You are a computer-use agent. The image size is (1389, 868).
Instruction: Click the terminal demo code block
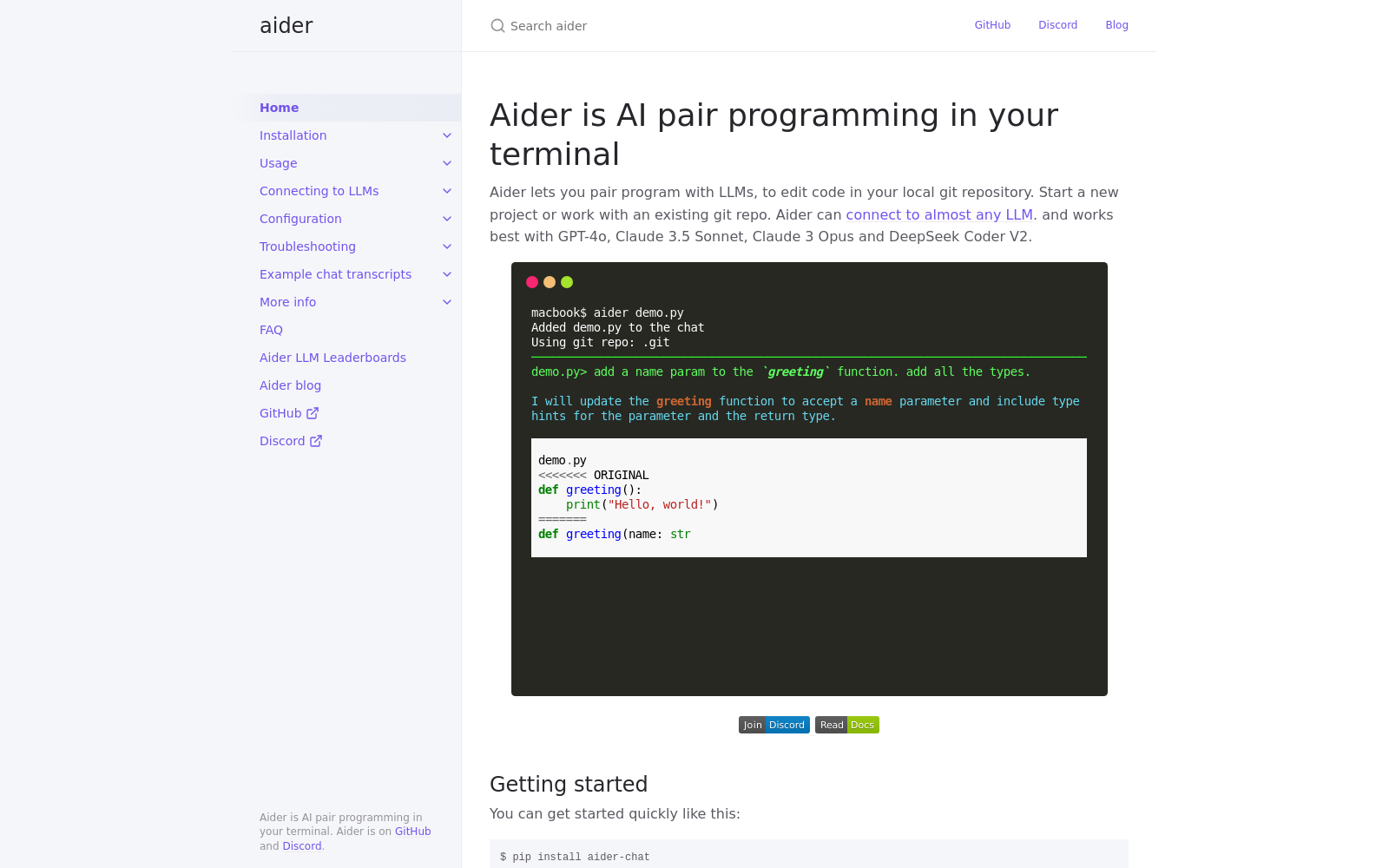809,479
